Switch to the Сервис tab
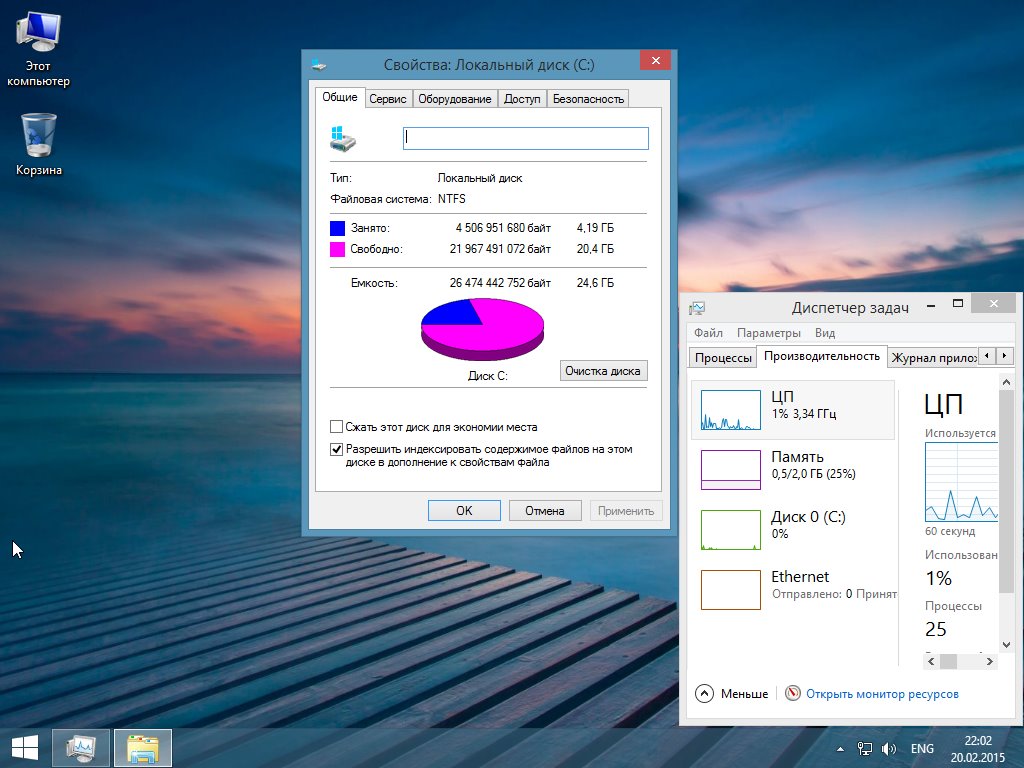Viewport: 1024px width, 768px height. [x=387, y=98]
